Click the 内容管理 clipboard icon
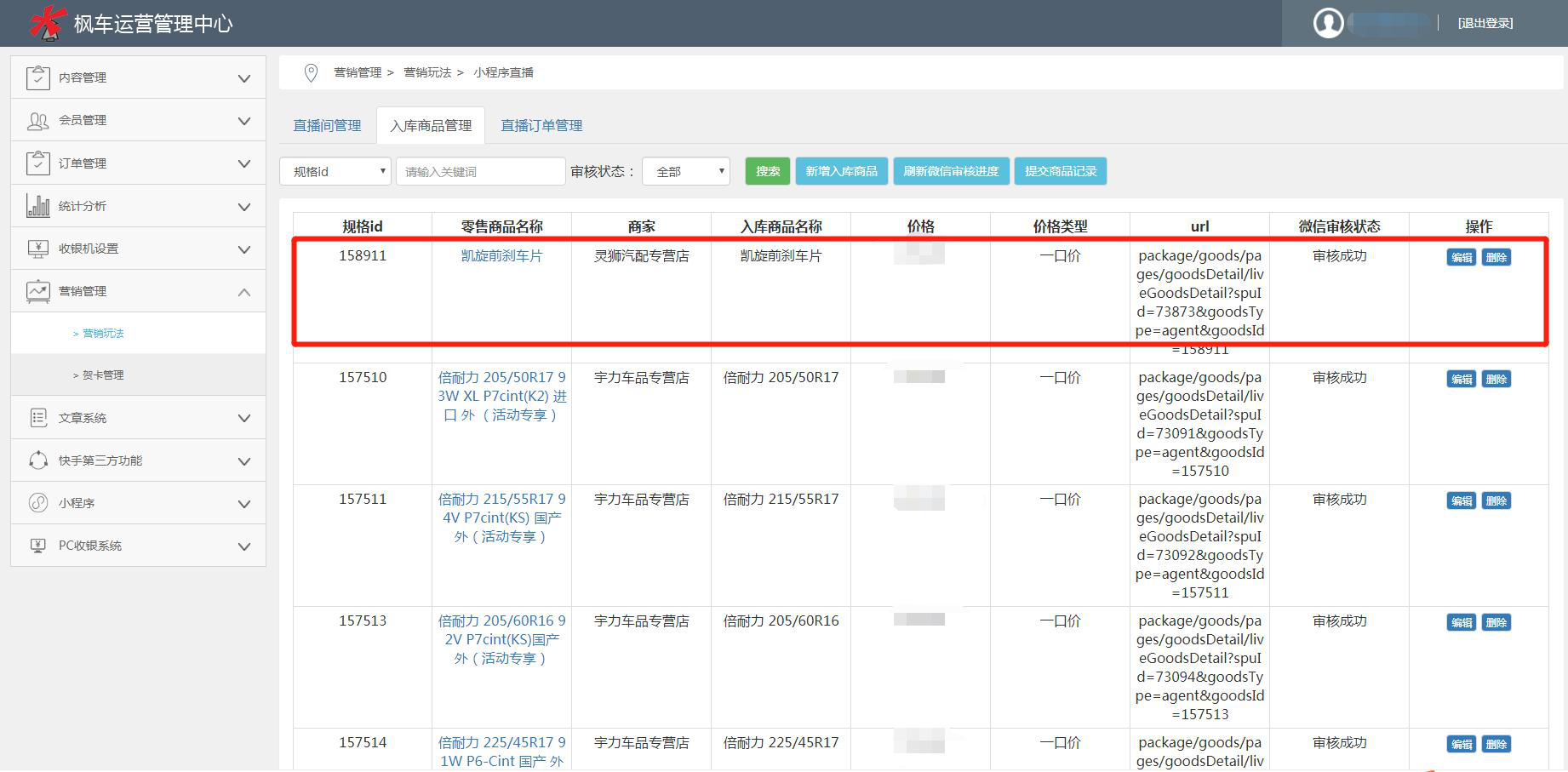Image resolution: width=1568 pixels, height=772 pixels. (x=38, y=77)
